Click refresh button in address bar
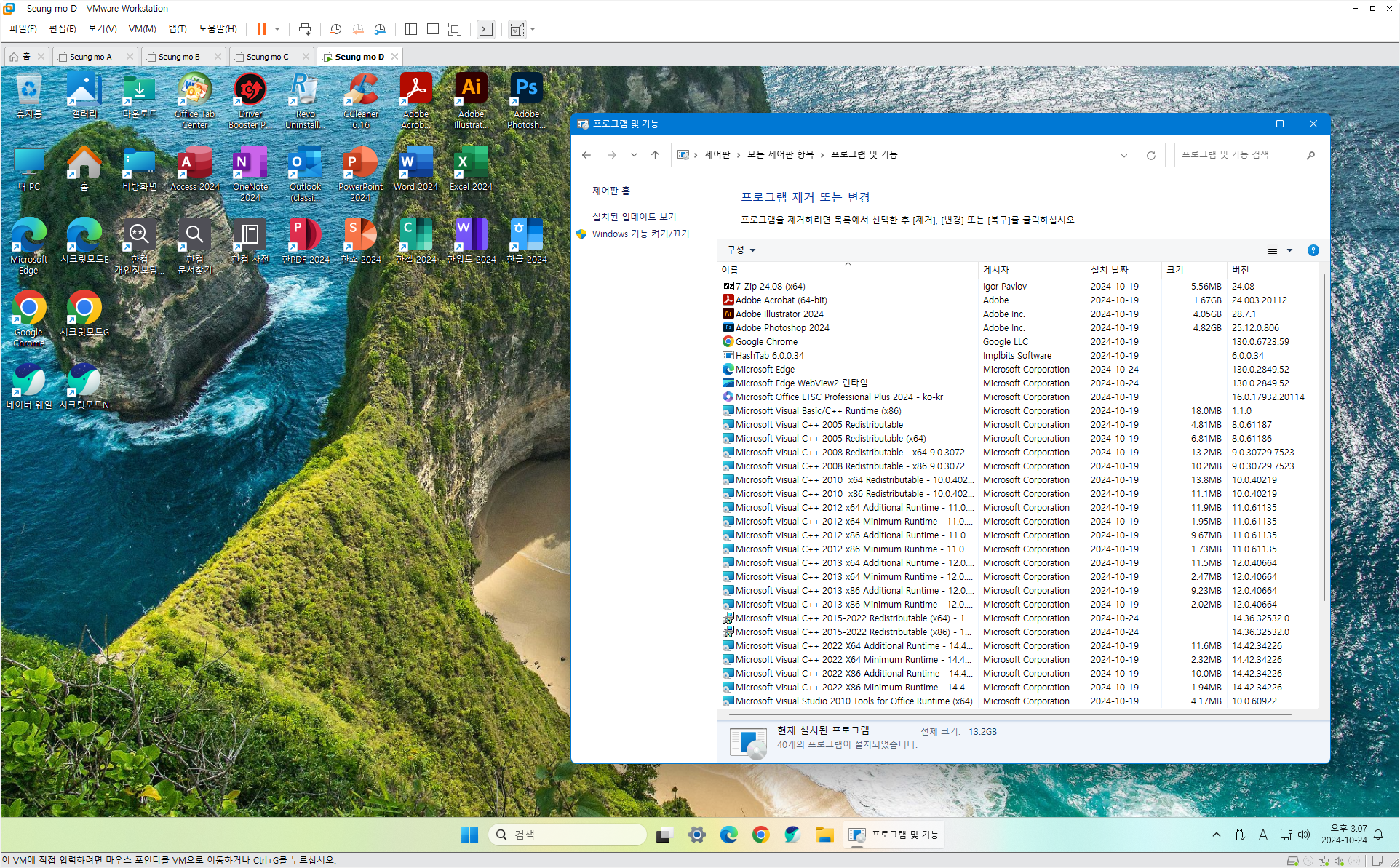Image resolution: width=1400 pixels, height=868 pixels. point(1151,155)
